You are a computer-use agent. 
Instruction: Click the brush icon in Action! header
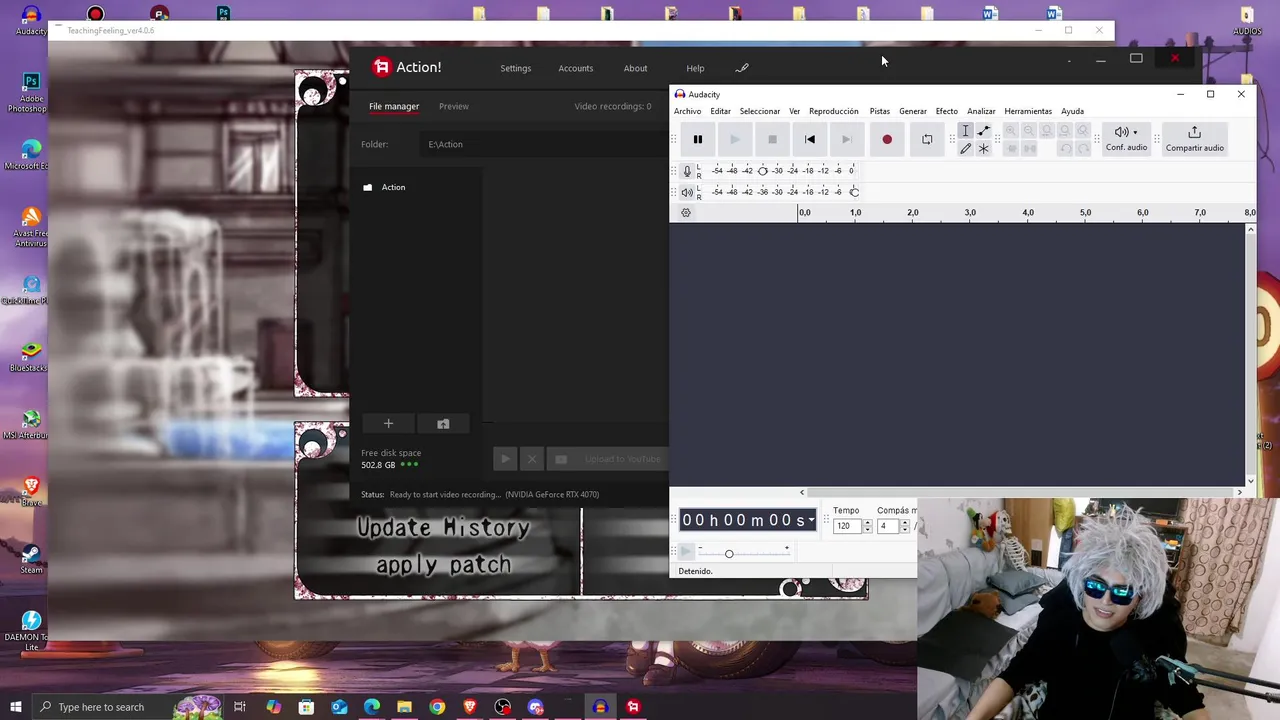pyautogui.click(x=742, y=68)
